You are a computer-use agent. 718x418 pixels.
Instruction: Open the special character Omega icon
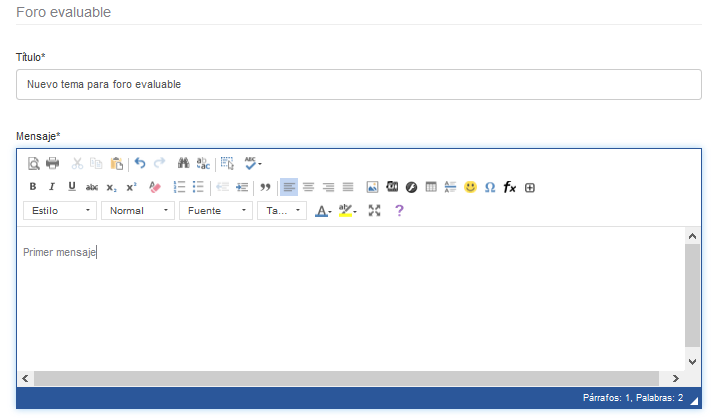490,187
